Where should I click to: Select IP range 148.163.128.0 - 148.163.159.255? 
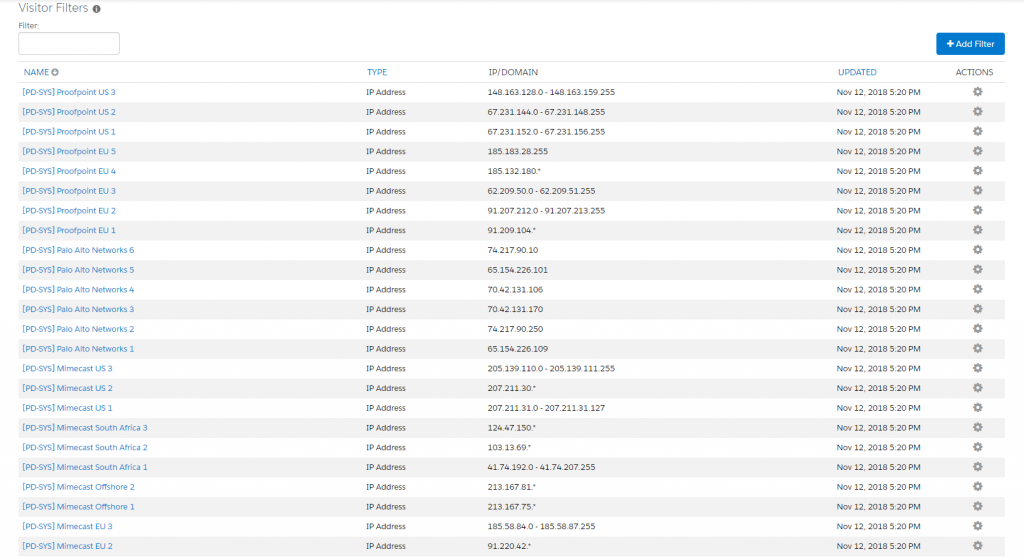(551, 92)
